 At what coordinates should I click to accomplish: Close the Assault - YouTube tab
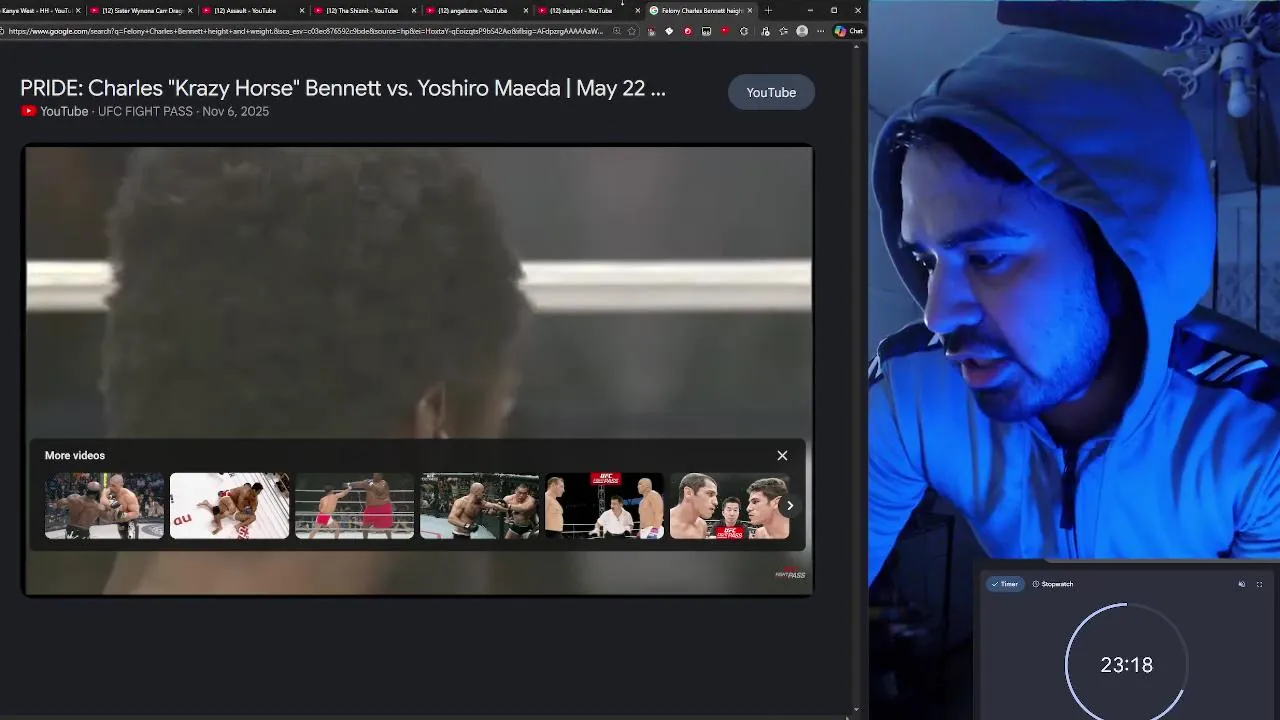click(302, 10)
